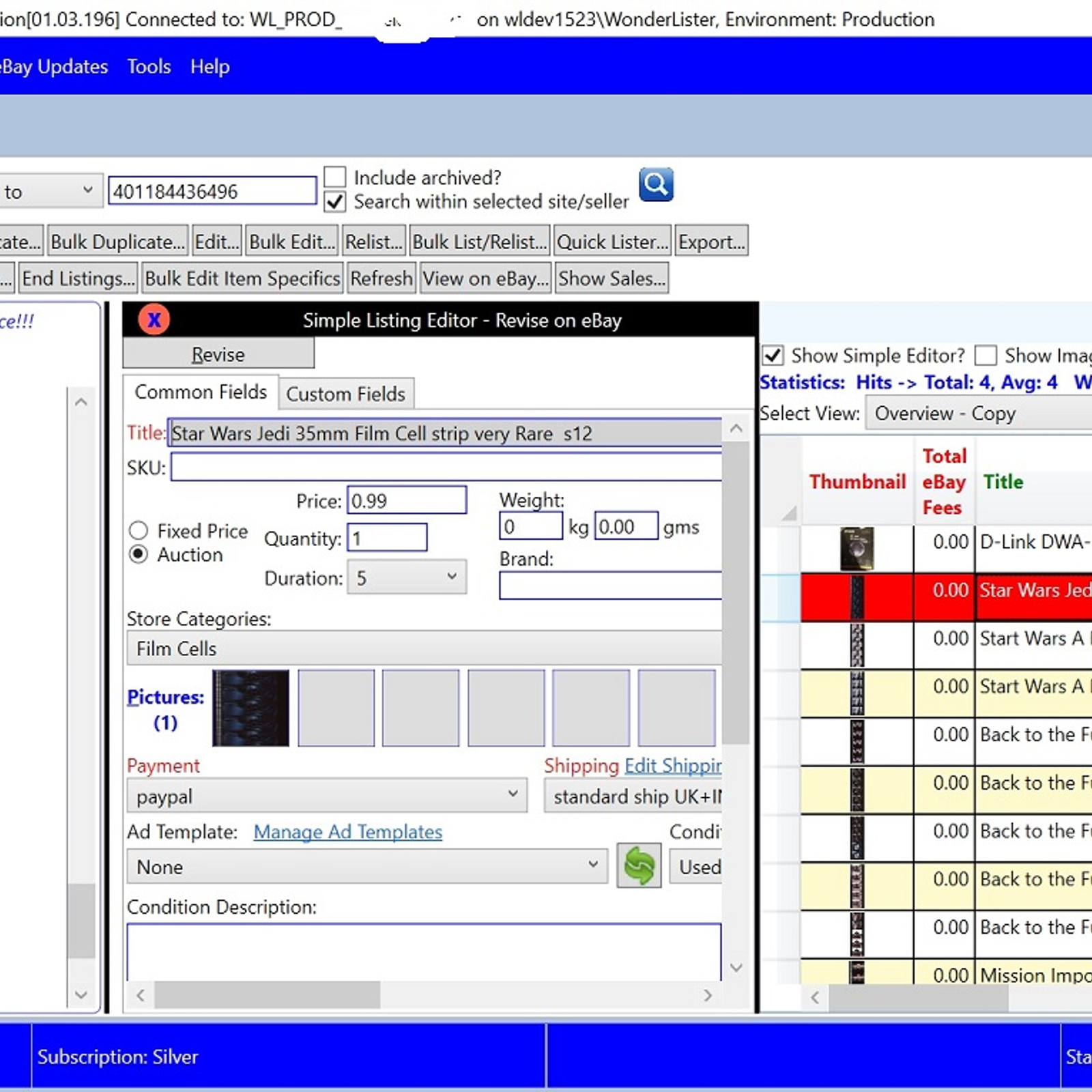This screenshot has width=1092, height=1092.
Task: Click the editor's vertical scrollbar thumb
Action: [736, 594]
